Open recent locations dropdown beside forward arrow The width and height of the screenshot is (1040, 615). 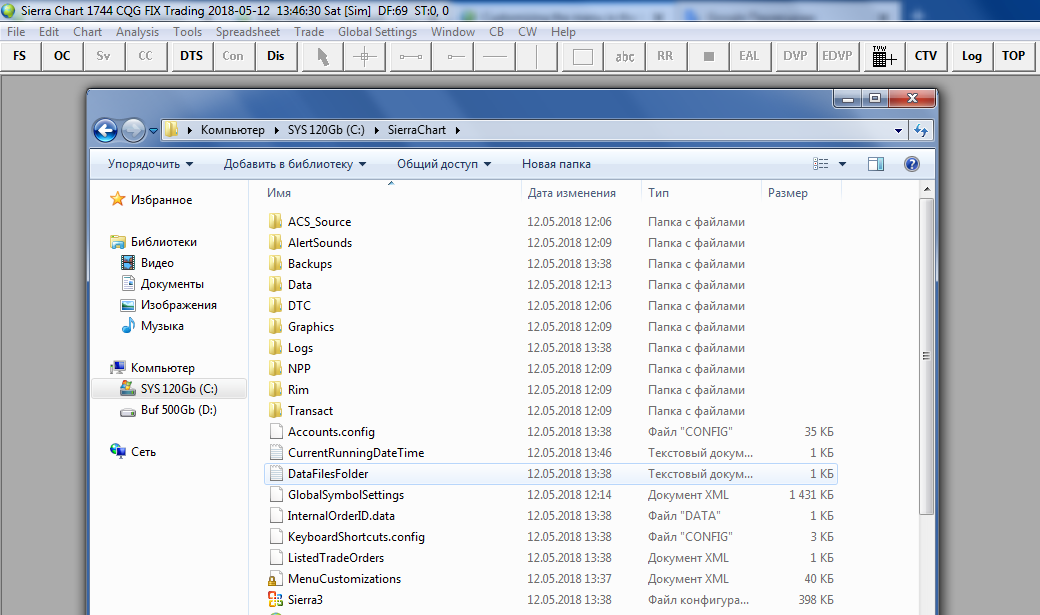click(153, 131)
